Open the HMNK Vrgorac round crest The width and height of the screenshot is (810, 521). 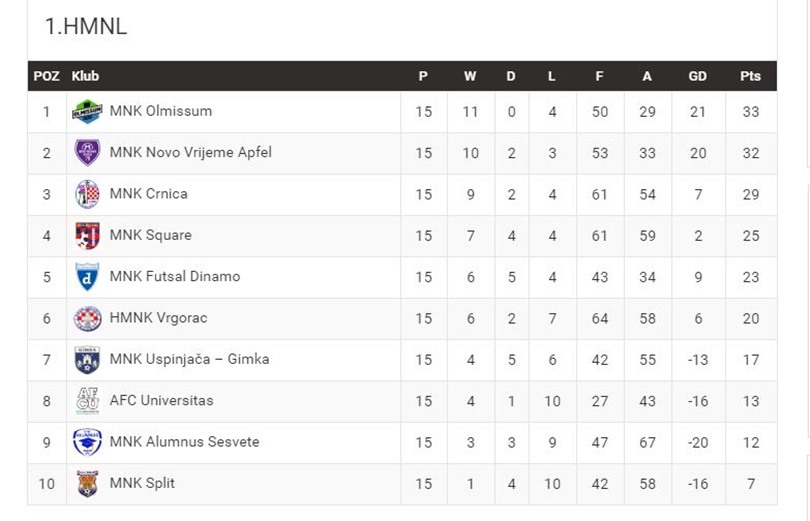pyautogui.click(x=87, y=318)
